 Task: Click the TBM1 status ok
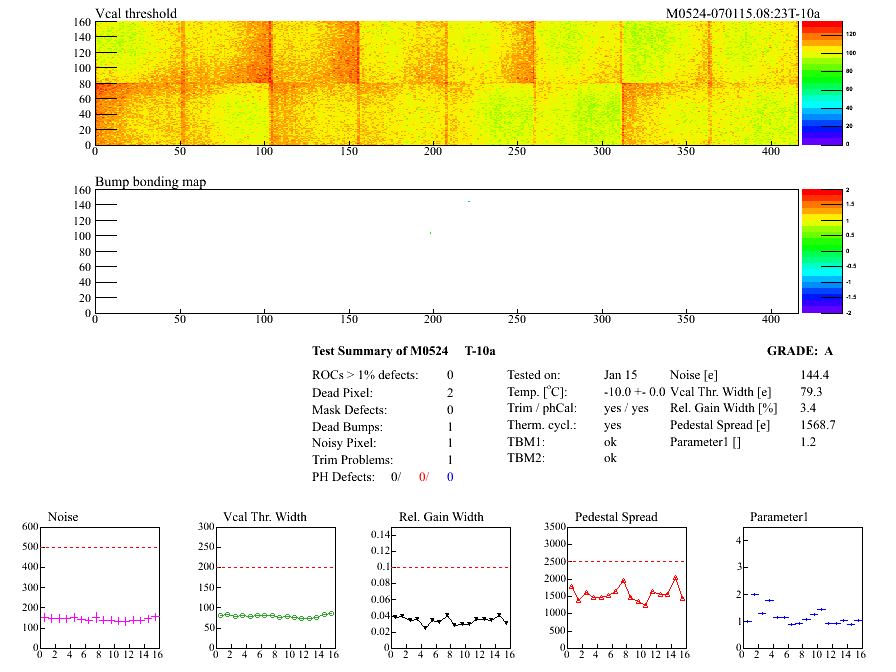click(x=610, y=442)
